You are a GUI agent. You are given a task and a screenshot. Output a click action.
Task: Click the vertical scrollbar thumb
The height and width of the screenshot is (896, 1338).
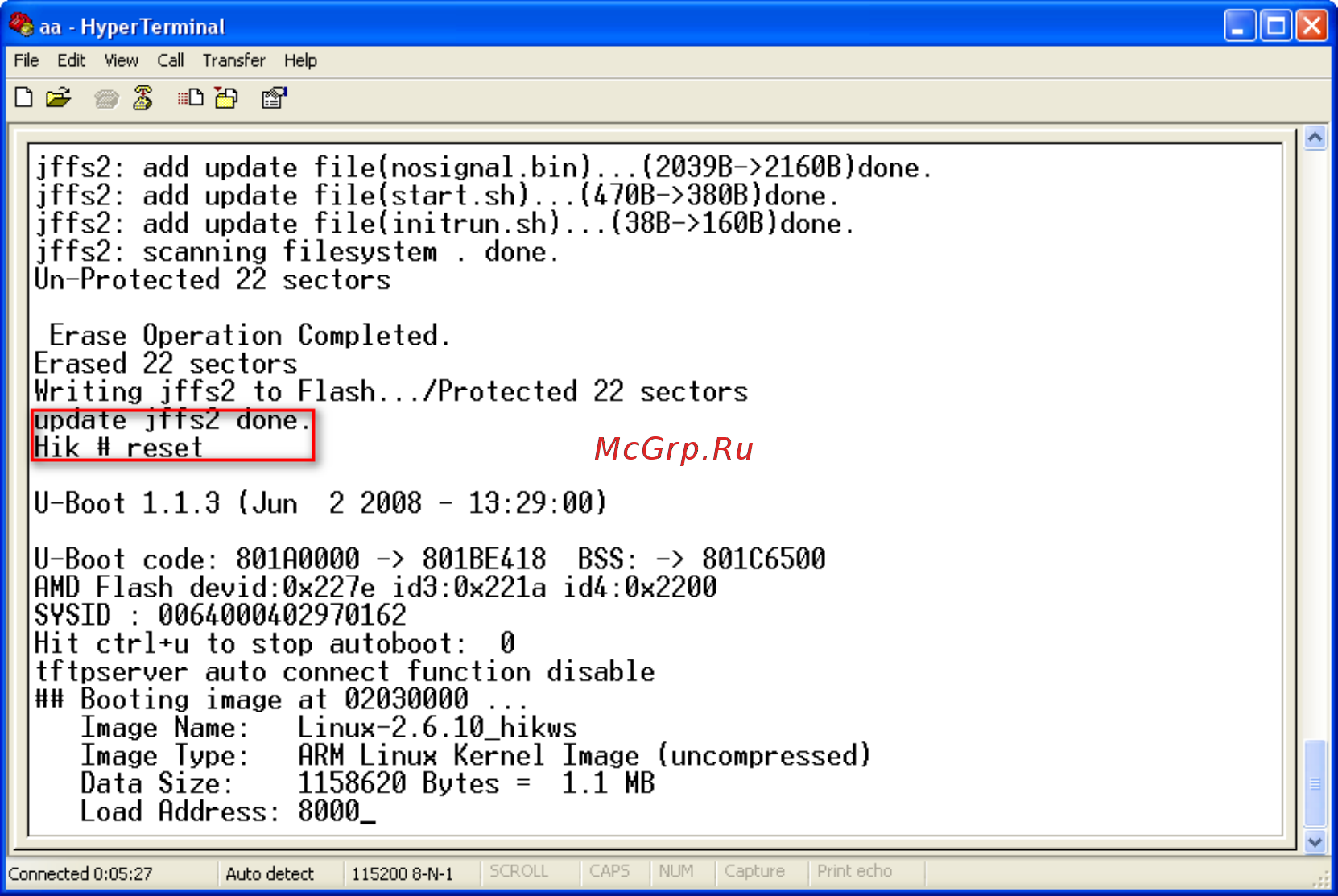click(x=1315, y=782)
